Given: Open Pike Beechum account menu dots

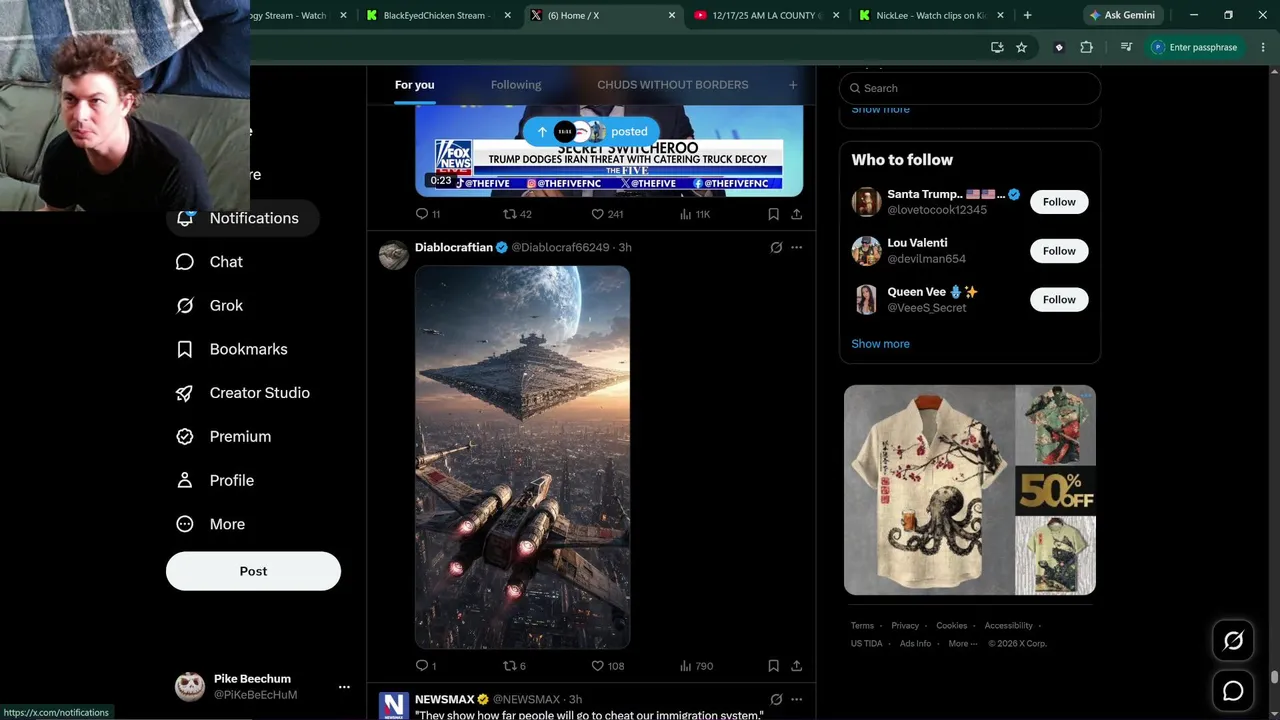Looking at the screenshot, I should 344,687.
